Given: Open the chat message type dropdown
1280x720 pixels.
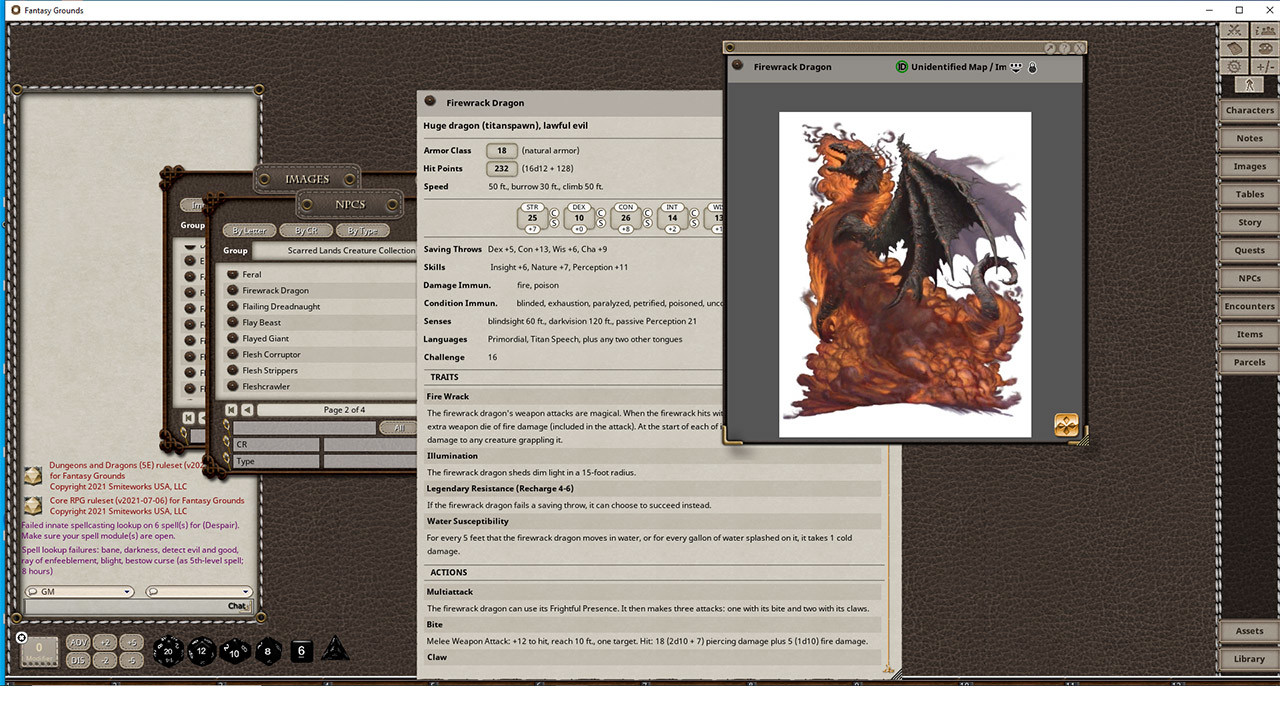Looking at the screenshot, I should point(243,591).
